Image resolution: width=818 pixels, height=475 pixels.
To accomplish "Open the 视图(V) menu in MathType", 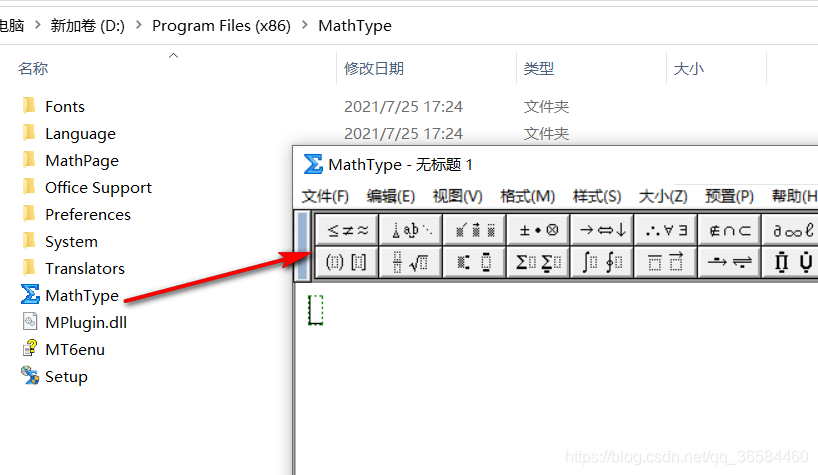I will (x=458, y=197).
